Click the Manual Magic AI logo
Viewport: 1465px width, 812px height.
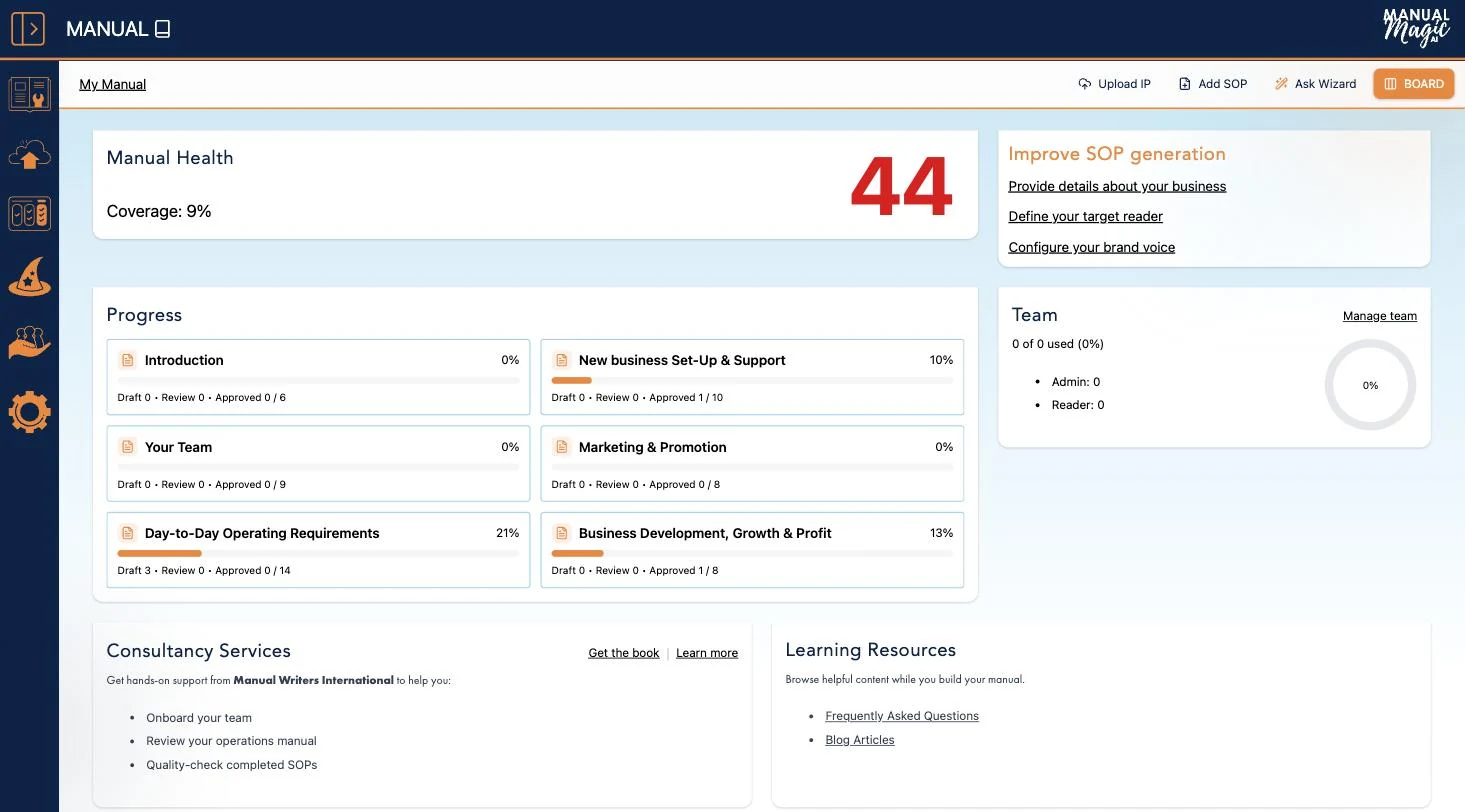pos(1416,28)
